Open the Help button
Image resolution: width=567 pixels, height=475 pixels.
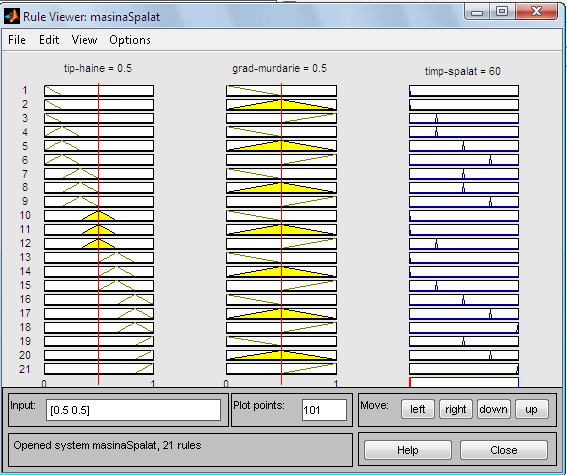pos(408,450)
